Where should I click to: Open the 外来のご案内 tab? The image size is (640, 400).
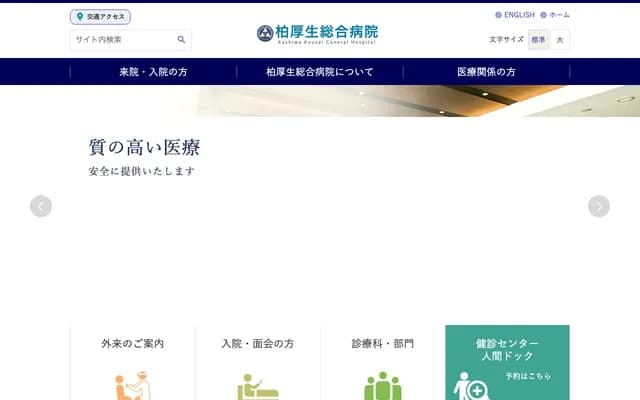(132, 344)
